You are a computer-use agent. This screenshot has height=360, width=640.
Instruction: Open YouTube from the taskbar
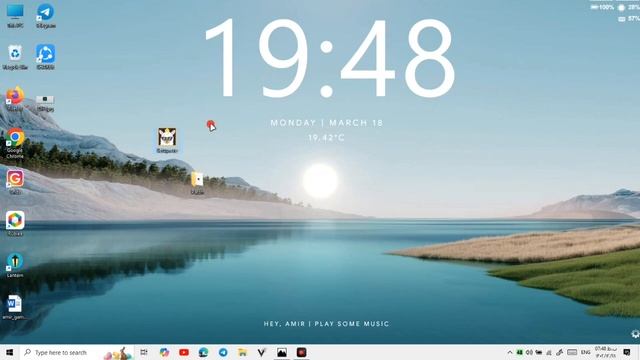click(184, 352)
